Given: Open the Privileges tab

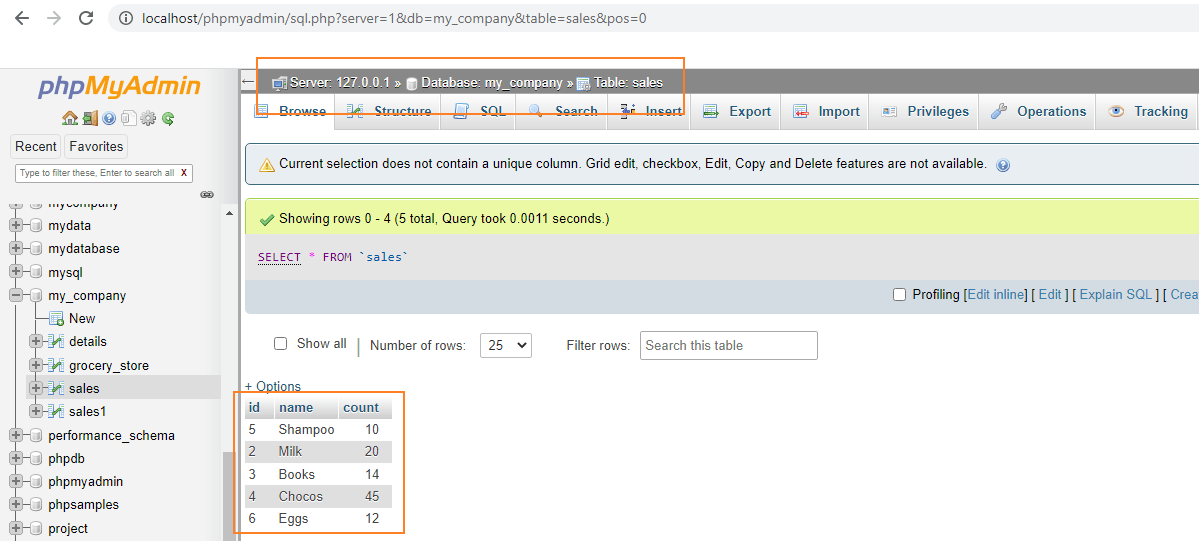Looking at the screenshot, I should (x=924, y=112).
